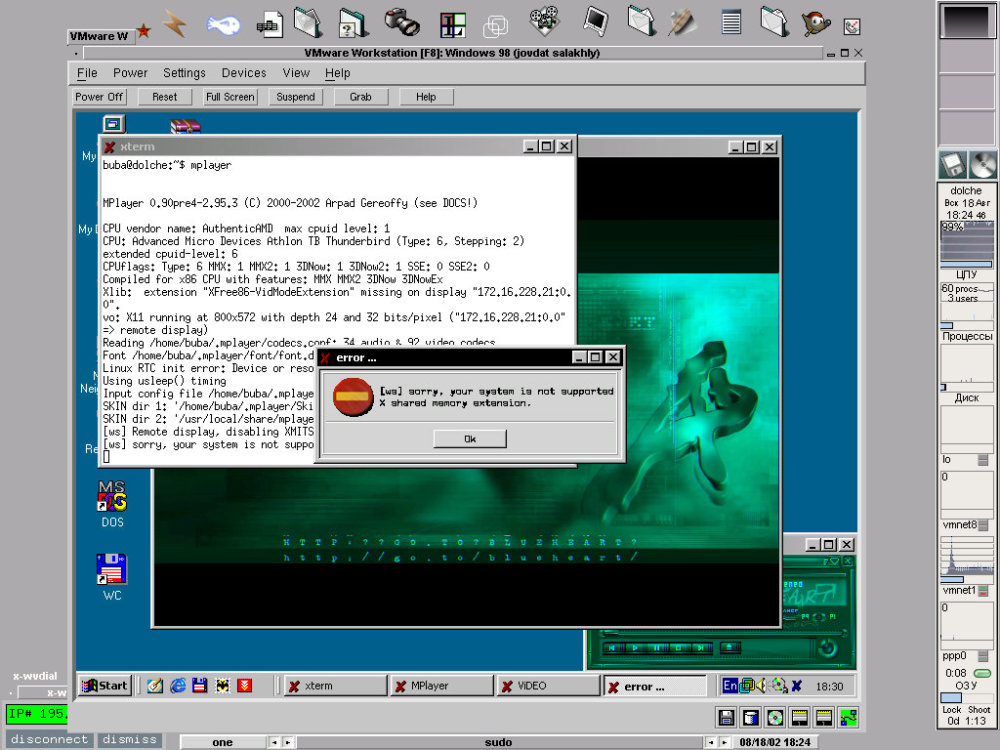
Task: Click the red download arrow quick launch icon
Action: [245, 686]
